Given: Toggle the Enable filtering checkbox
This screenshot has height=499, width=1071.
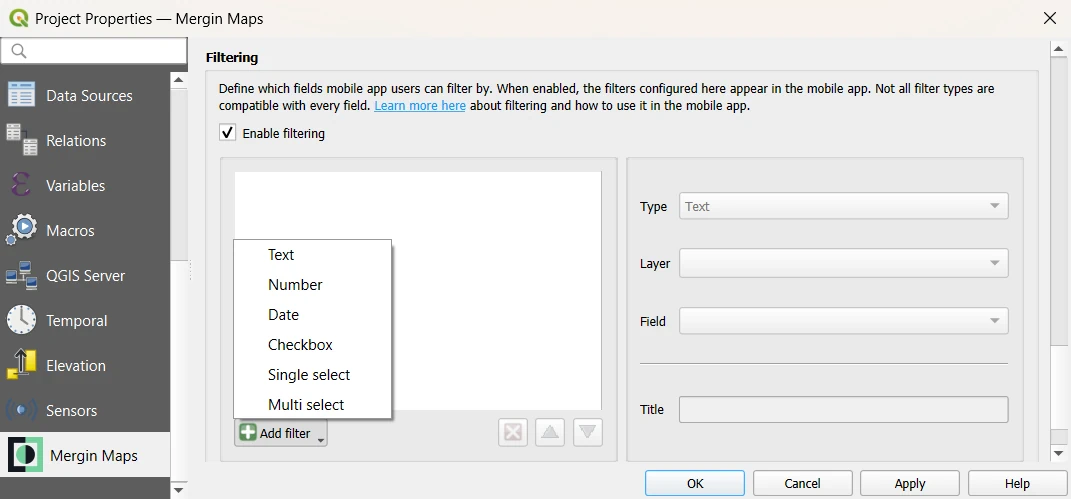Looking at the screenshot, I should click(227, 132).
